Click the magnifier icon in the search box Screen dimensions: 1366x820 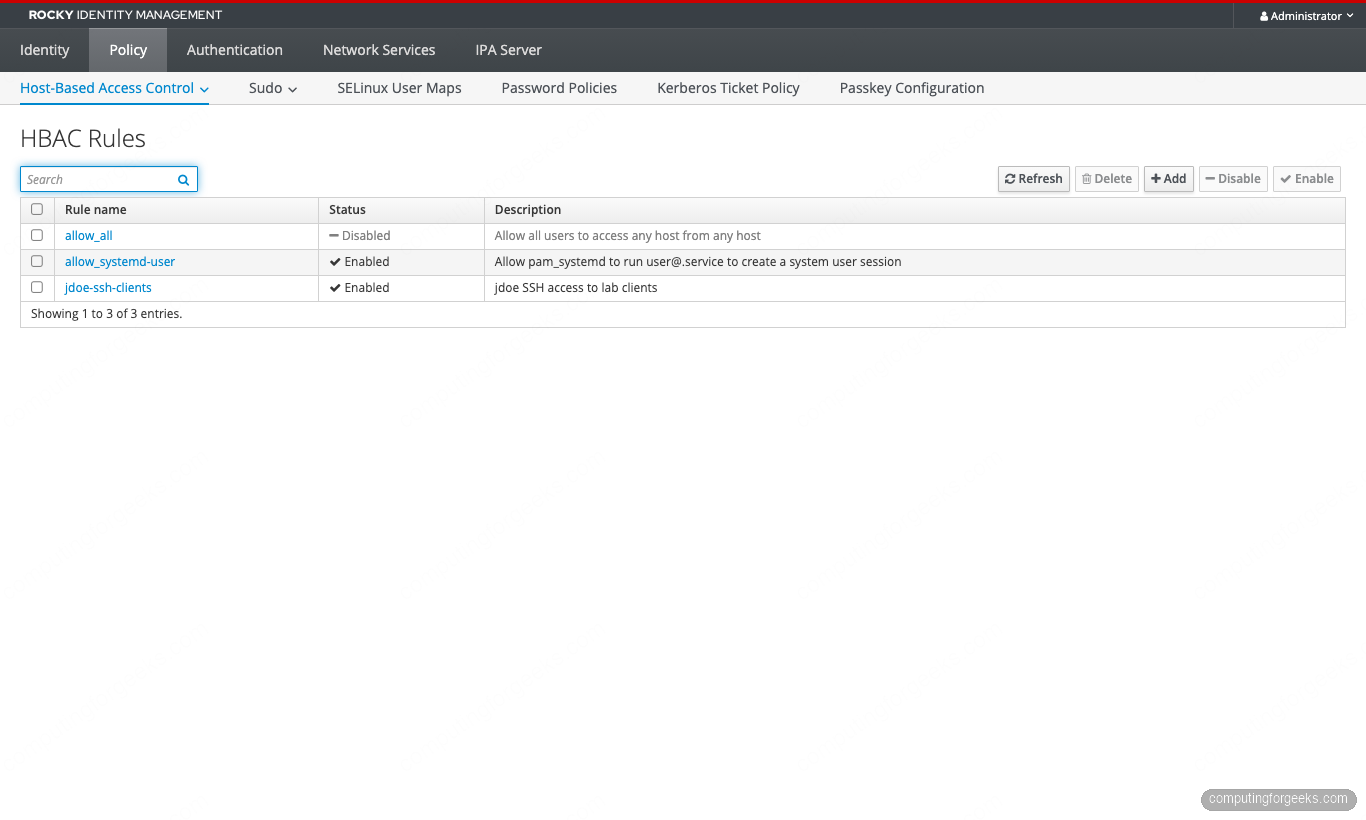pos(183,179)
